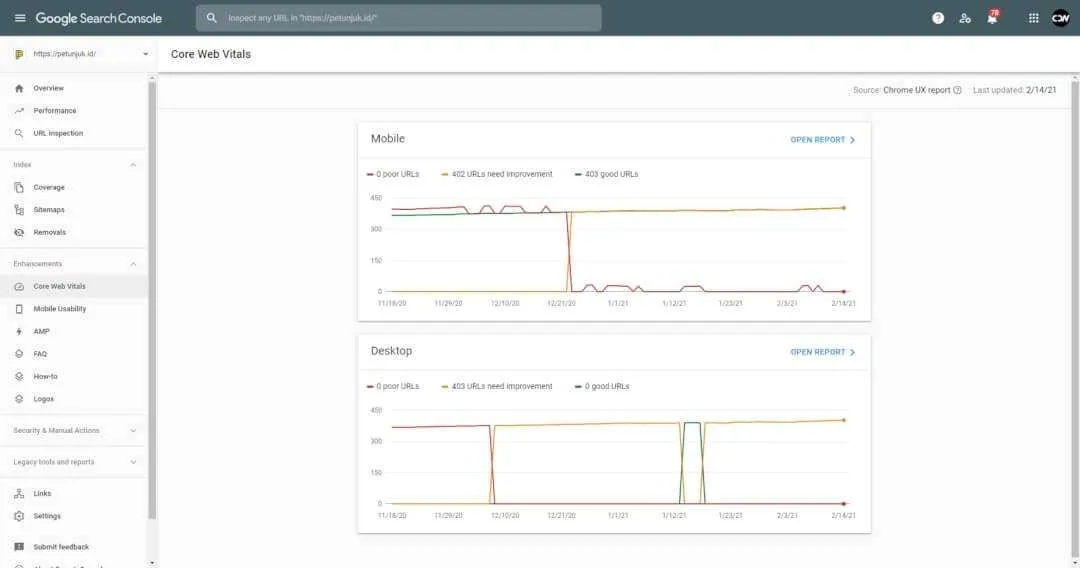This screenshot has width=1080, height=568.
Task: Click the Mobile chart card title
Action: (388, 139)
